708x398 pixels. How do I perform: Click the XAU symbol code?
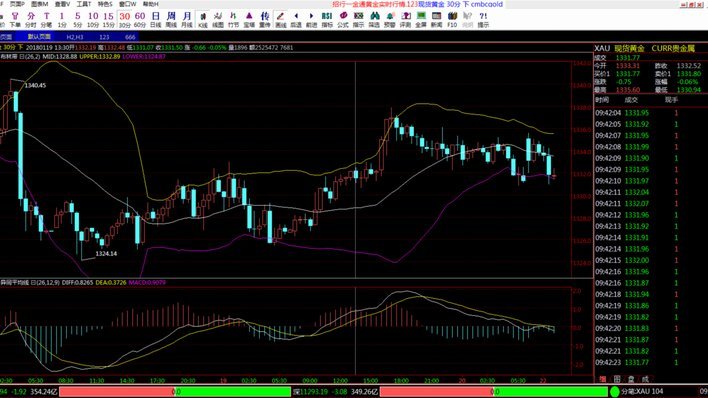[x=602, y=48]
